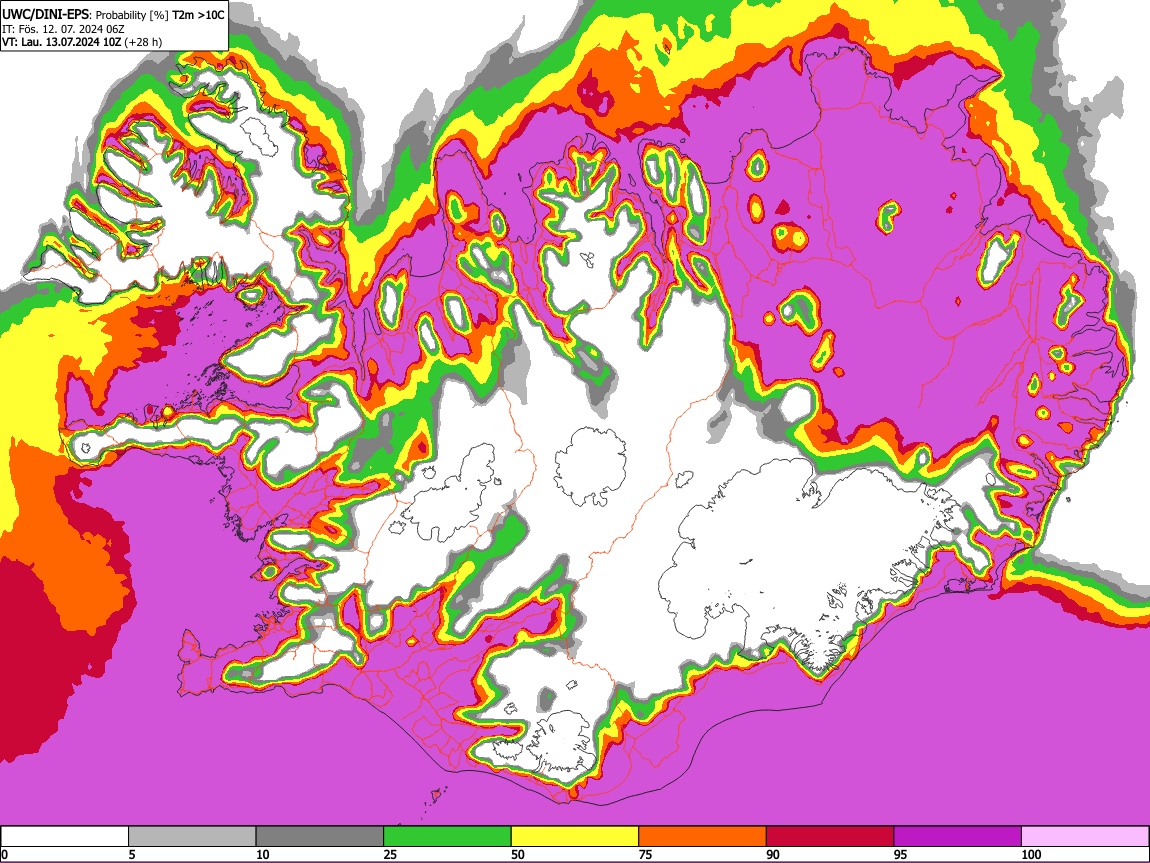Click the '50' legend tick label
The image size is (1150, 863).
[518, 854]
